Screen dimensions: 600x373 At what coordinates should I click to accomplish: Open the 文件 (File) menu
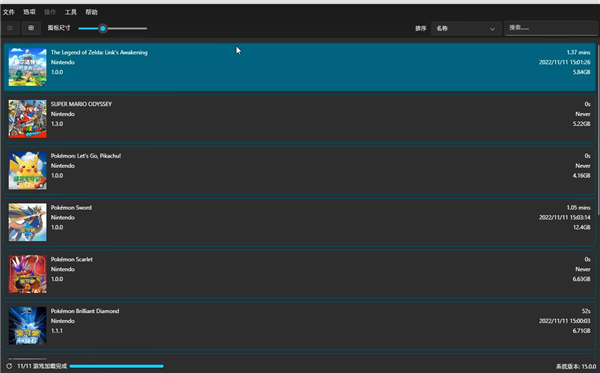(x=8, y=12)
